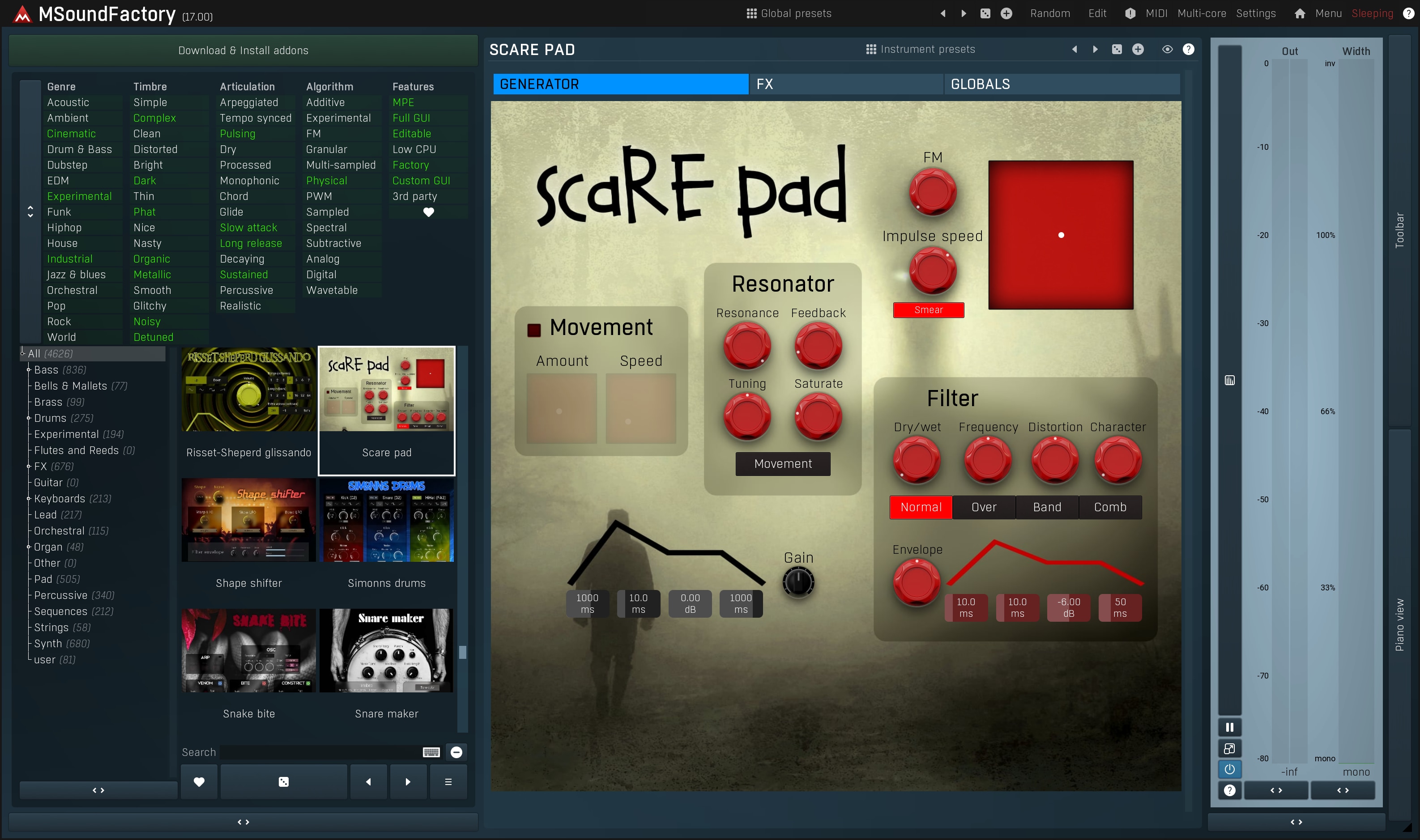Toggle the eye visibility icon in Scare Pad header

[1167, 50]
